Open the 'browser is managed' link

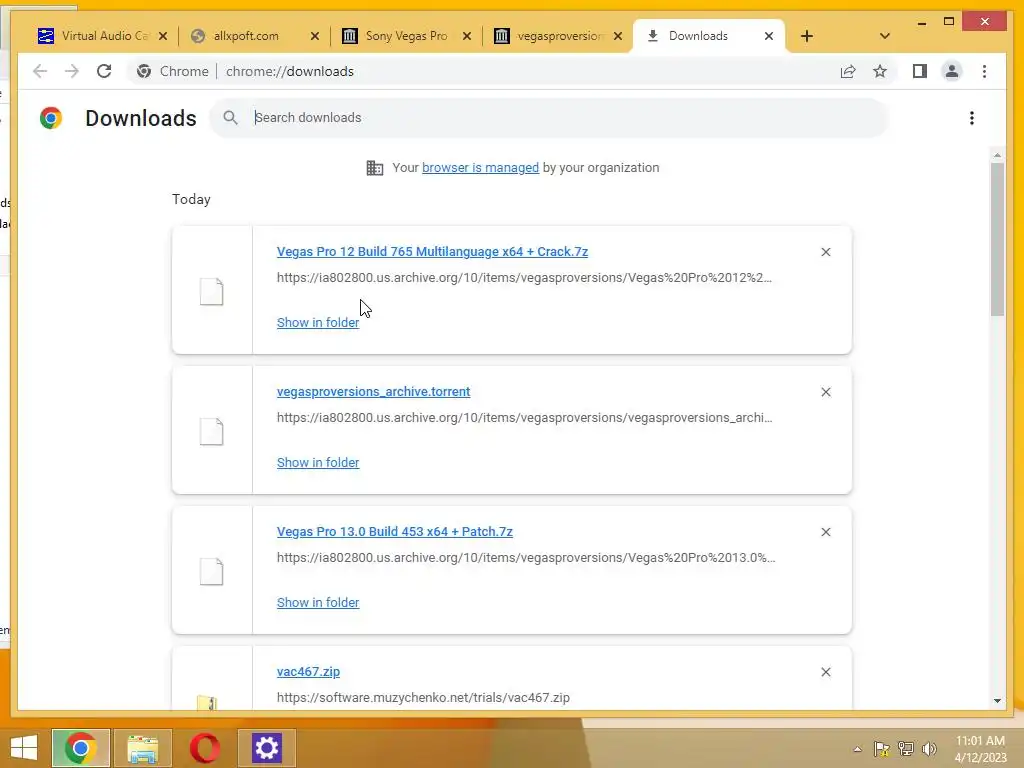pyautogui.click(x=481, y=168)
